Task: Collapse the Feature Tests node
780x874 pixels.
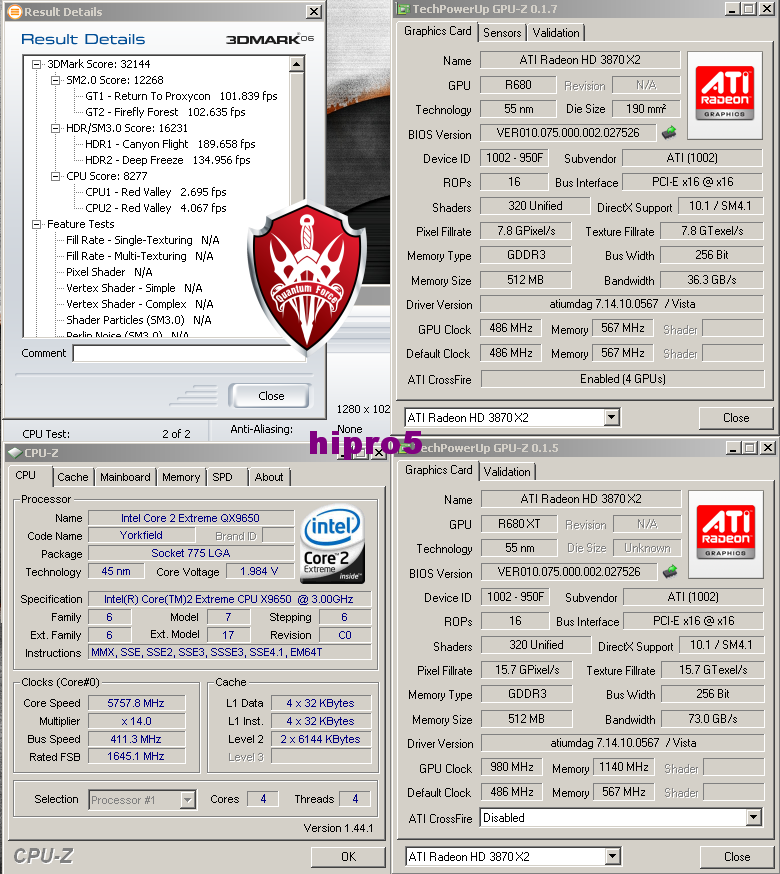Action: (37, 224)
